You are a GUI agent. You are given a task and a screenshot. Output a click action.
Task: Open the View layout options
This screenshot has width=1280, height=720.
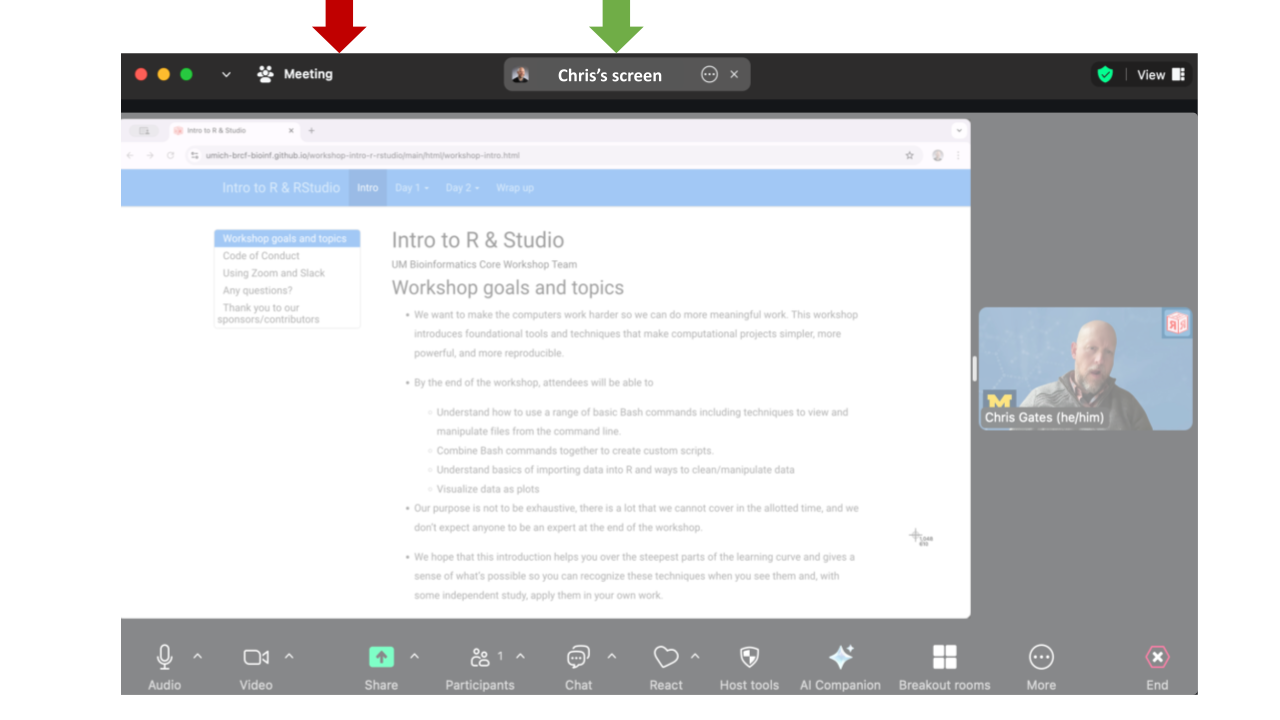click(1158, 74)
